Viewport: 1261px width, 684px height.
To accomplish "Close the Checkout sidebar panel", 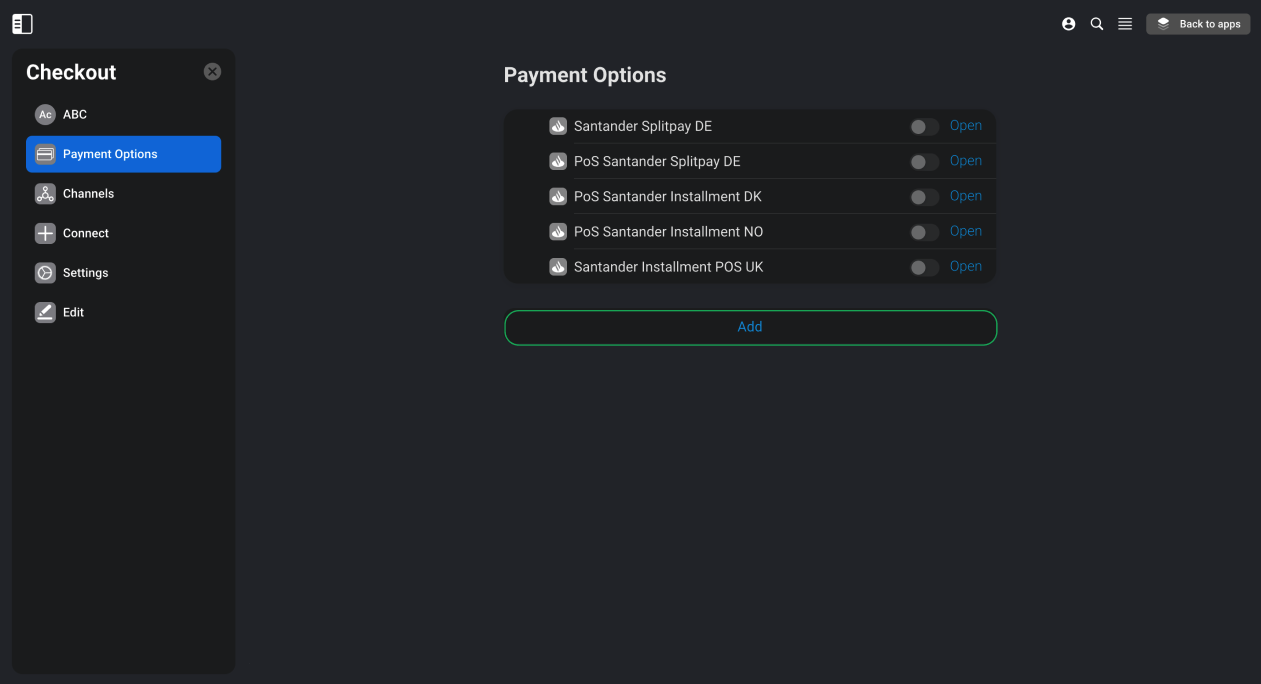I will coord(212,72).
